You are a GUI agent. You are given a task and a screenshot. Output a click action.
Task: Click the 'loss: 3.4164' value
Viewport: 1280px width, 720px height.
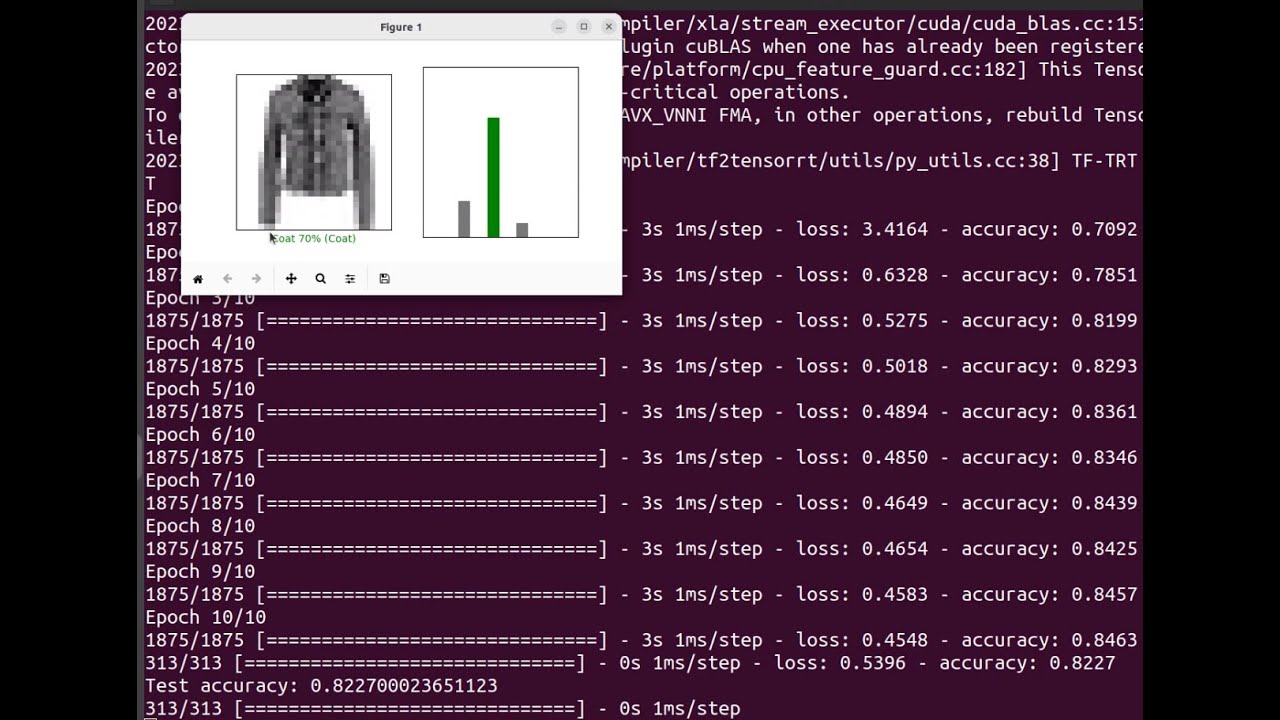(862, 229)
